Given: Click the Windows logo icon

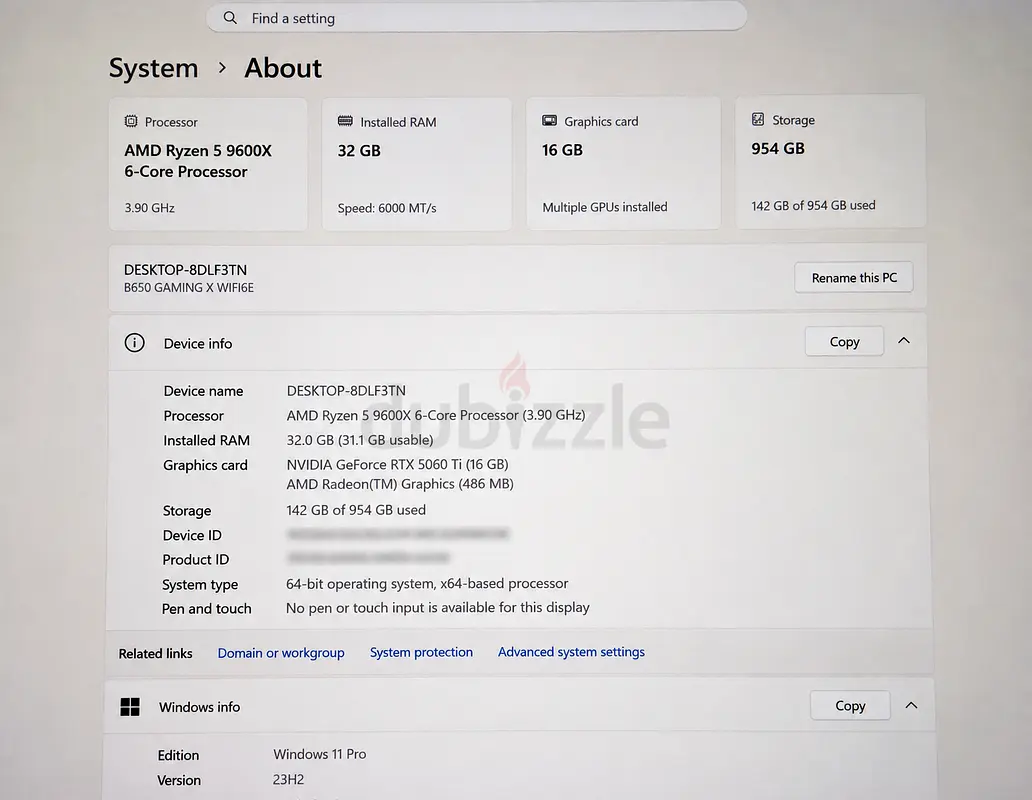Looking at the screenshot, I should coord(130,707).
